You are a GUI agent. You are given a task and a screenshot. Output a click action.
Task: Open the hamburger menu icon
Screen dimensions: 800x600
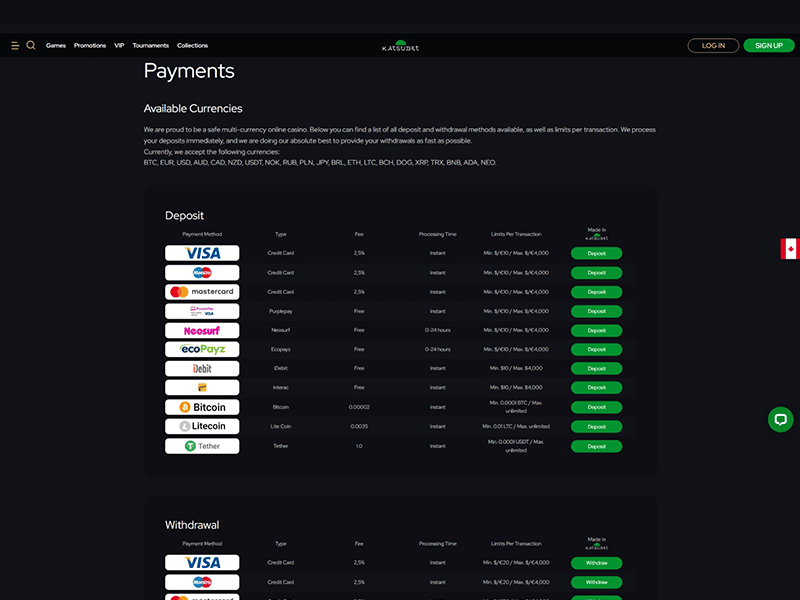pyautogui.click(x=15, y=45)
